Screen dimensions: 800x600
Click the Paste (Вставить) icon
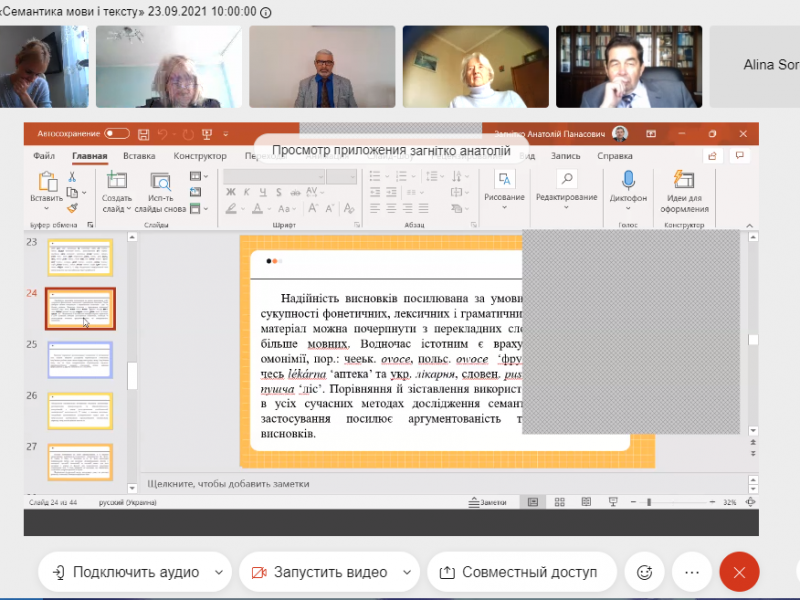pyautogui.click(x=46, y=183)
